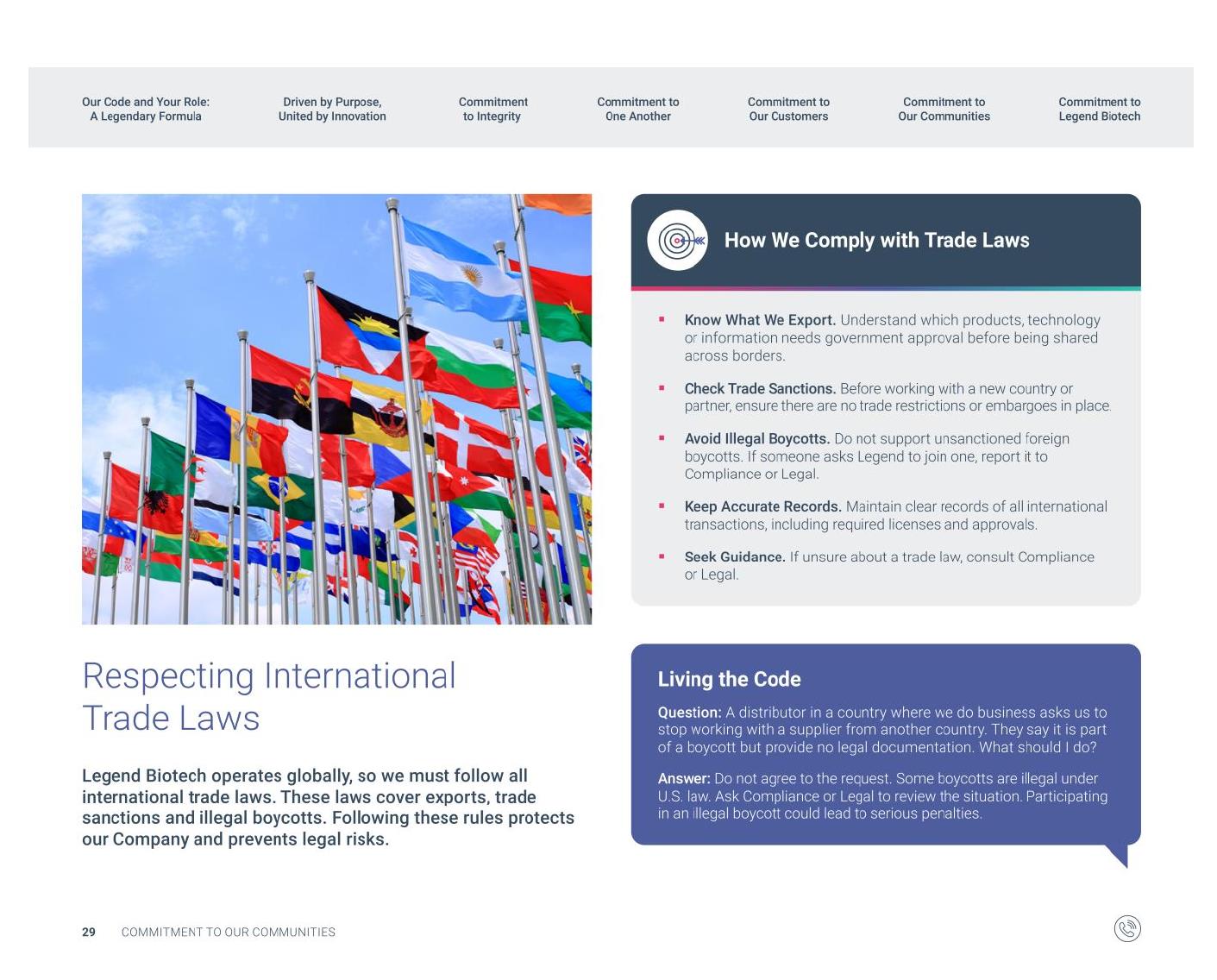Screen dimensions: 1217x980
Task: Jump to Commitment to Legend Biotech
Action: [1100, 109]
